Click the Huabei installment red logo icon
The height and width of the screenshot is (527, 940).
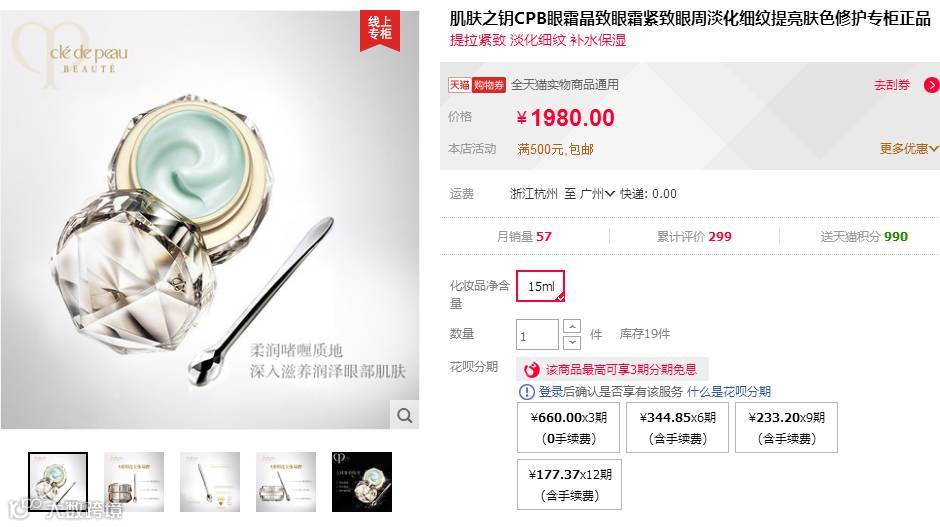(x=532, y=370)
